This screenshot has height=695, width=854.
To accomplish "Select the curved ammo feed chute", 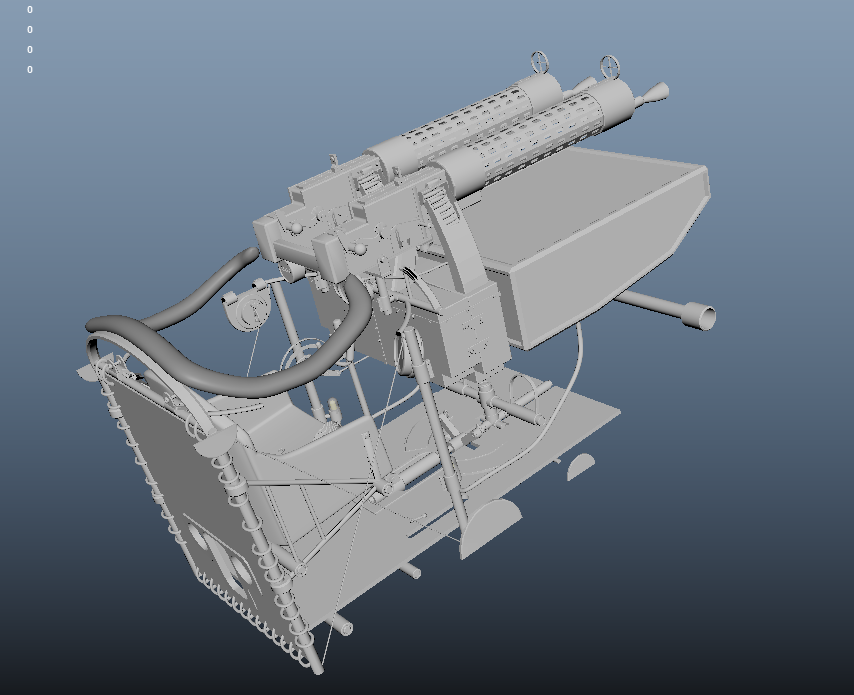I will pos(455,240).
